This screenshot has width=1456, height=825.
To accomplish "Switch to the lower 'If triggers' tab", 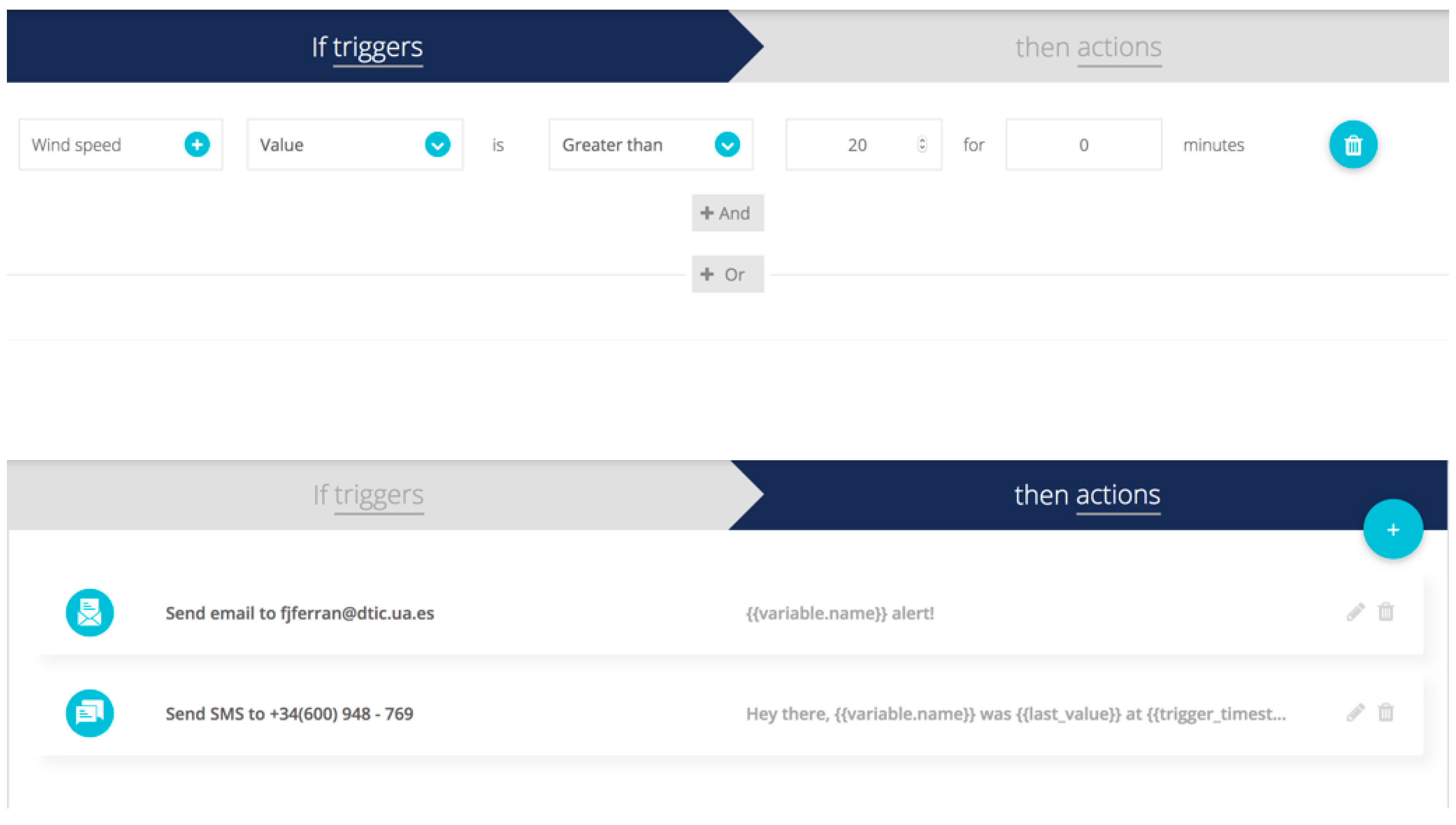I will (368, 495).
